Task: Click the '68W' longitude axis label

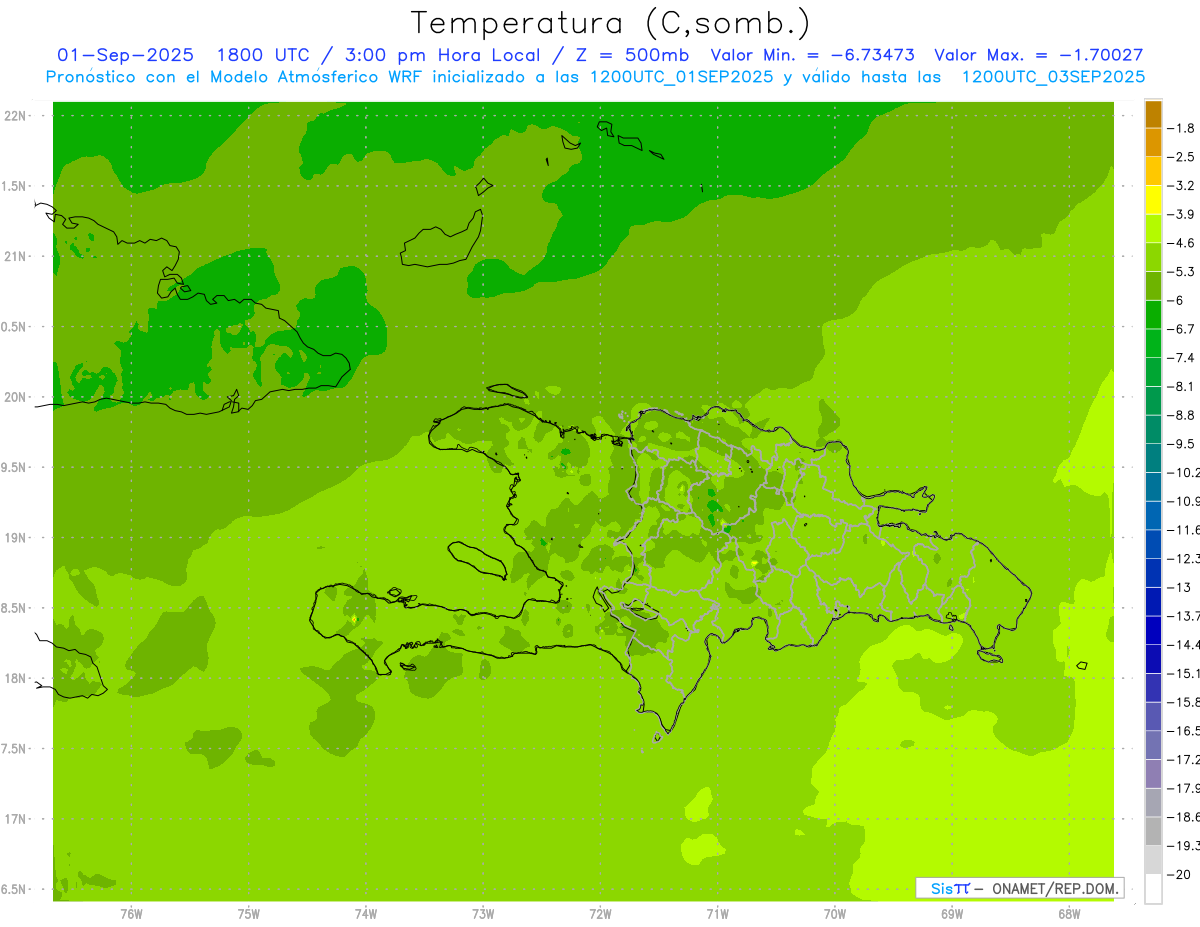Action: click(x=1068, y=913)
